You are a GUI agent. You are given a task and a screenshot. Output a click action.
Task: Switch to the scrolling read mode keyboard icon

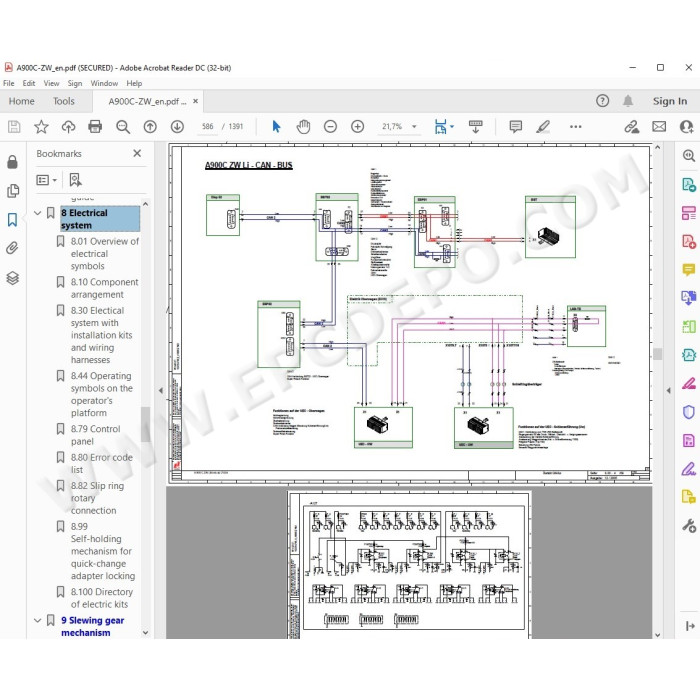(x=475, y=126)
